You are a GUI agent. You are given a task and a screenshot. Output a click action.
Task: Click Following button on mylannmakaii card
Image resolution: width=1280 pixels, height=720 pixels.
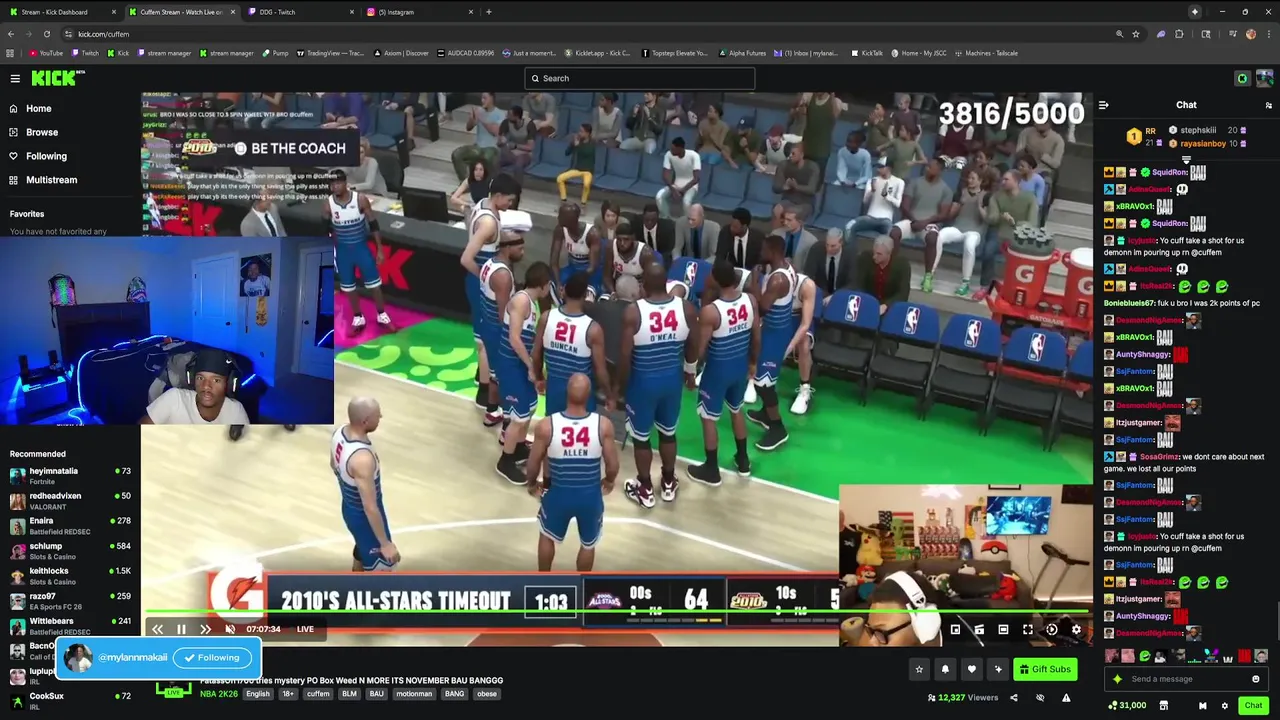click(x=211, y=658)
